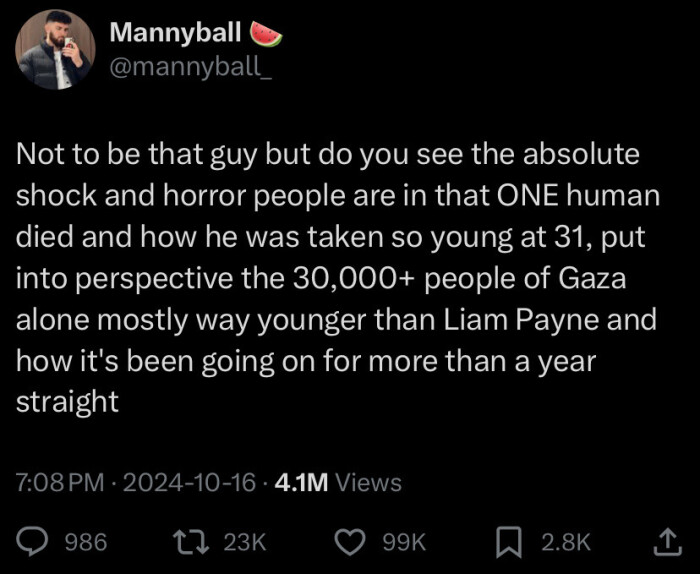This screenshot has height=574, width=700.
Task: Click the watermelon emoji next to Mannyball
Action: point(267,34)
